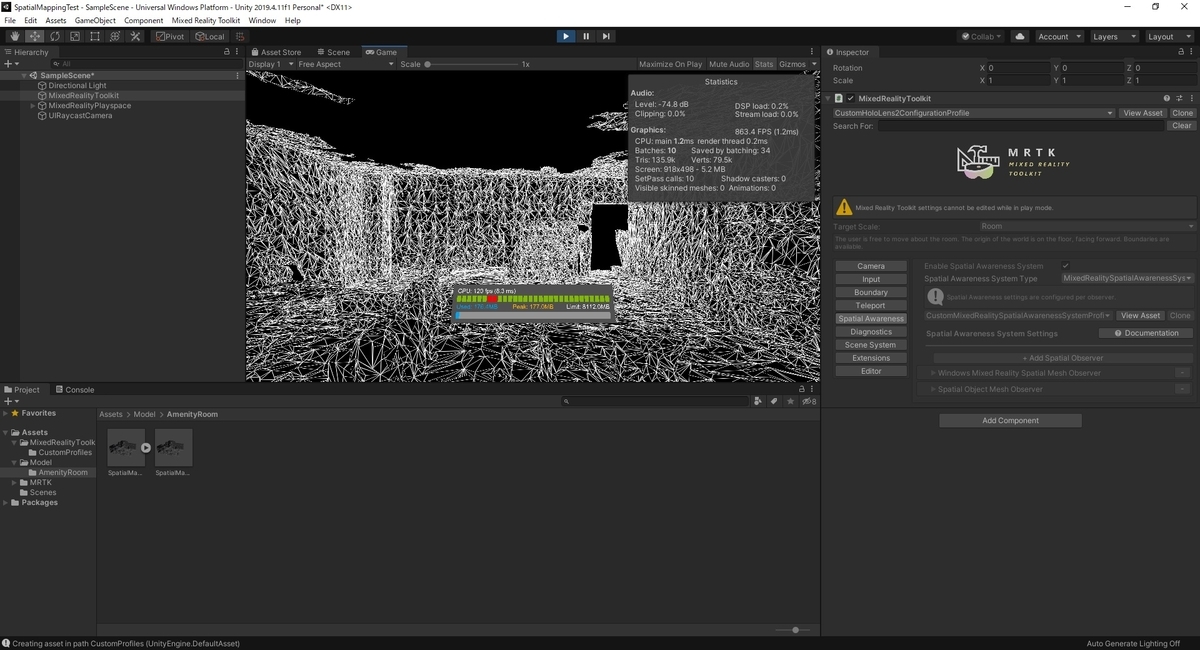Open Hierarchy panel options menu

[238, 52]
